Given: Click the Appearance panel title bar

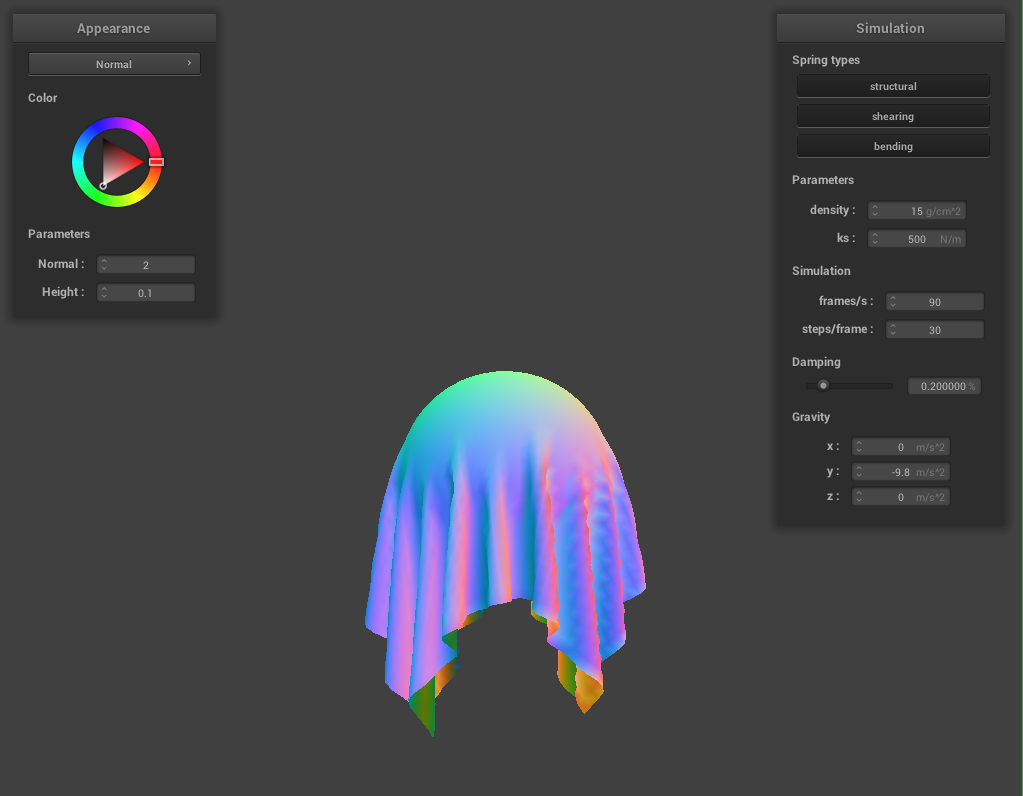Looking at the screenshot, I should coord(114,28).
